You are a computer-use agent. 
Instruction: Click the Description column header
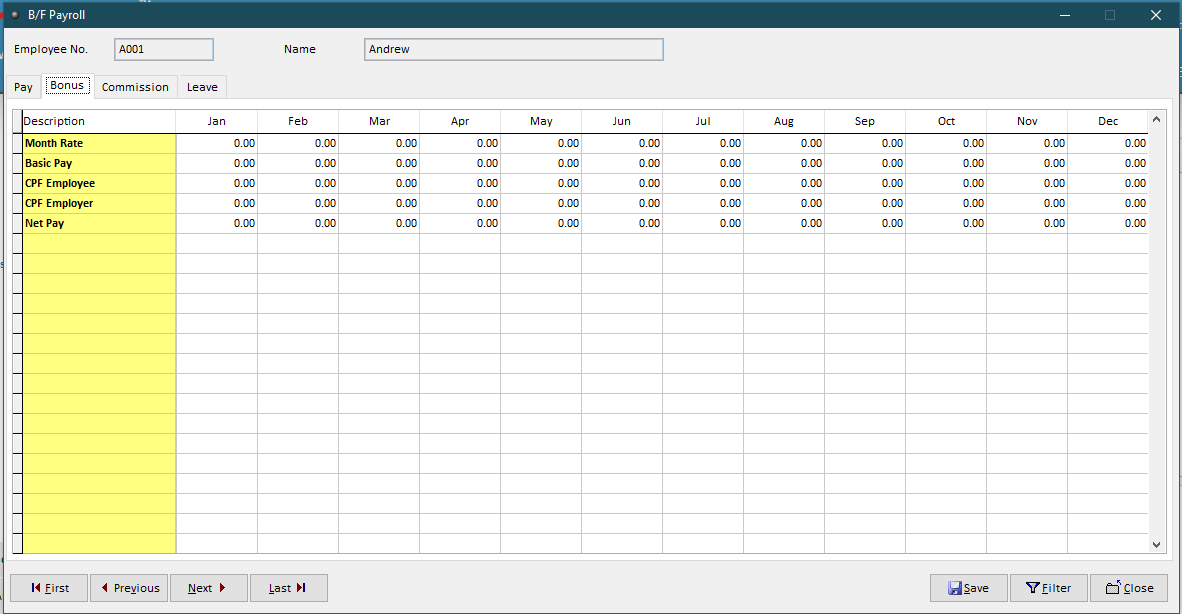(99, 121)
